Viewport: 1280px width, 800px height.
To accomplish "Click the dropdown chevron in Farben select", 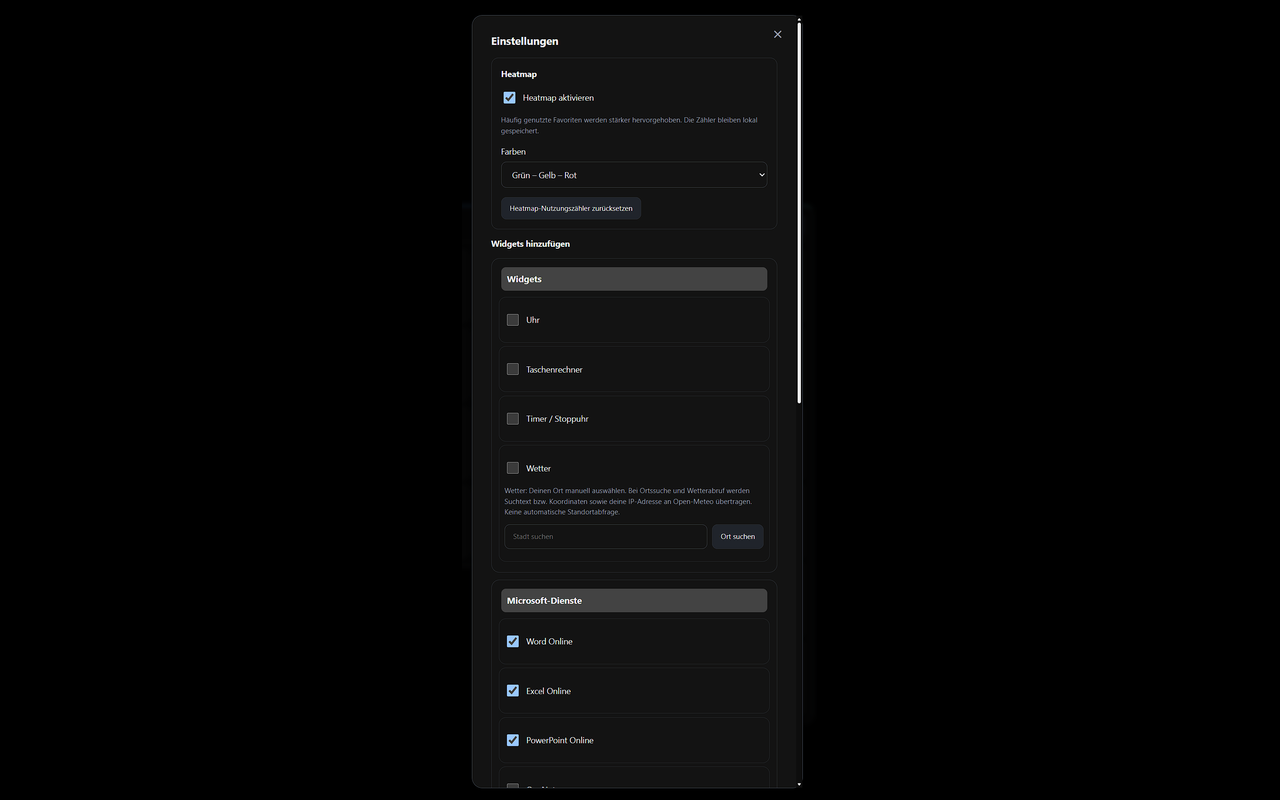I will click(x=761, y=175).
